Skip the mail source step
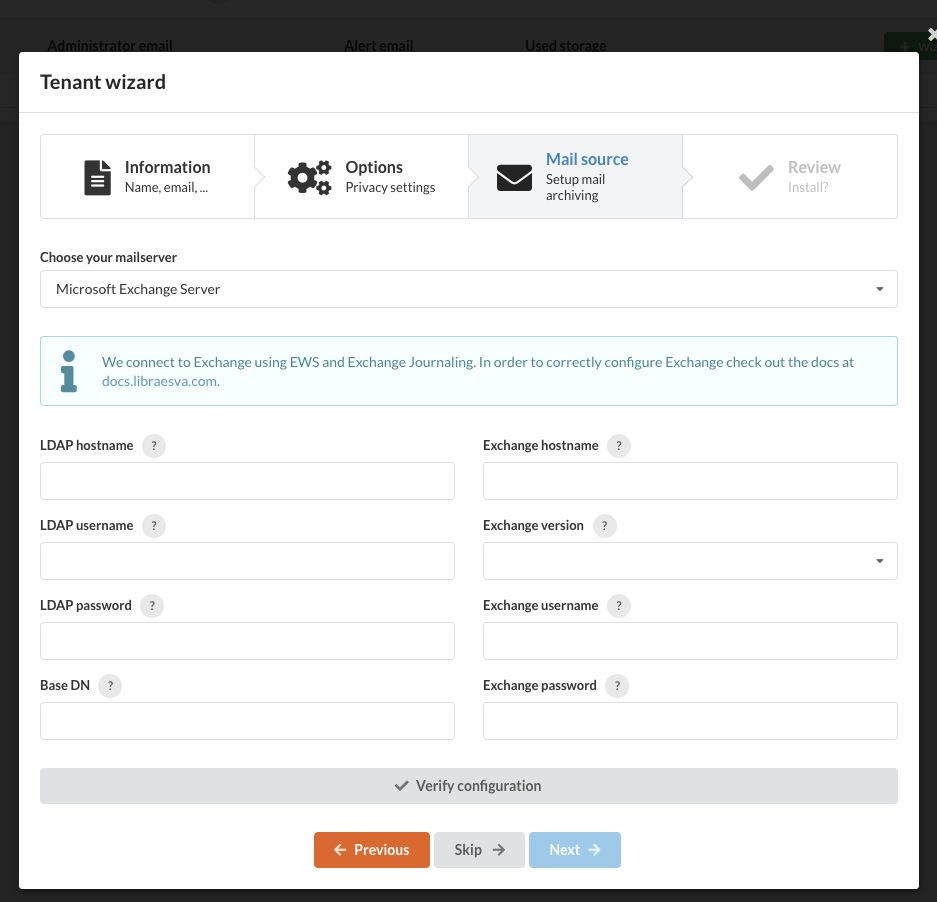Screen dimensions: 937x902 (479, 850)
